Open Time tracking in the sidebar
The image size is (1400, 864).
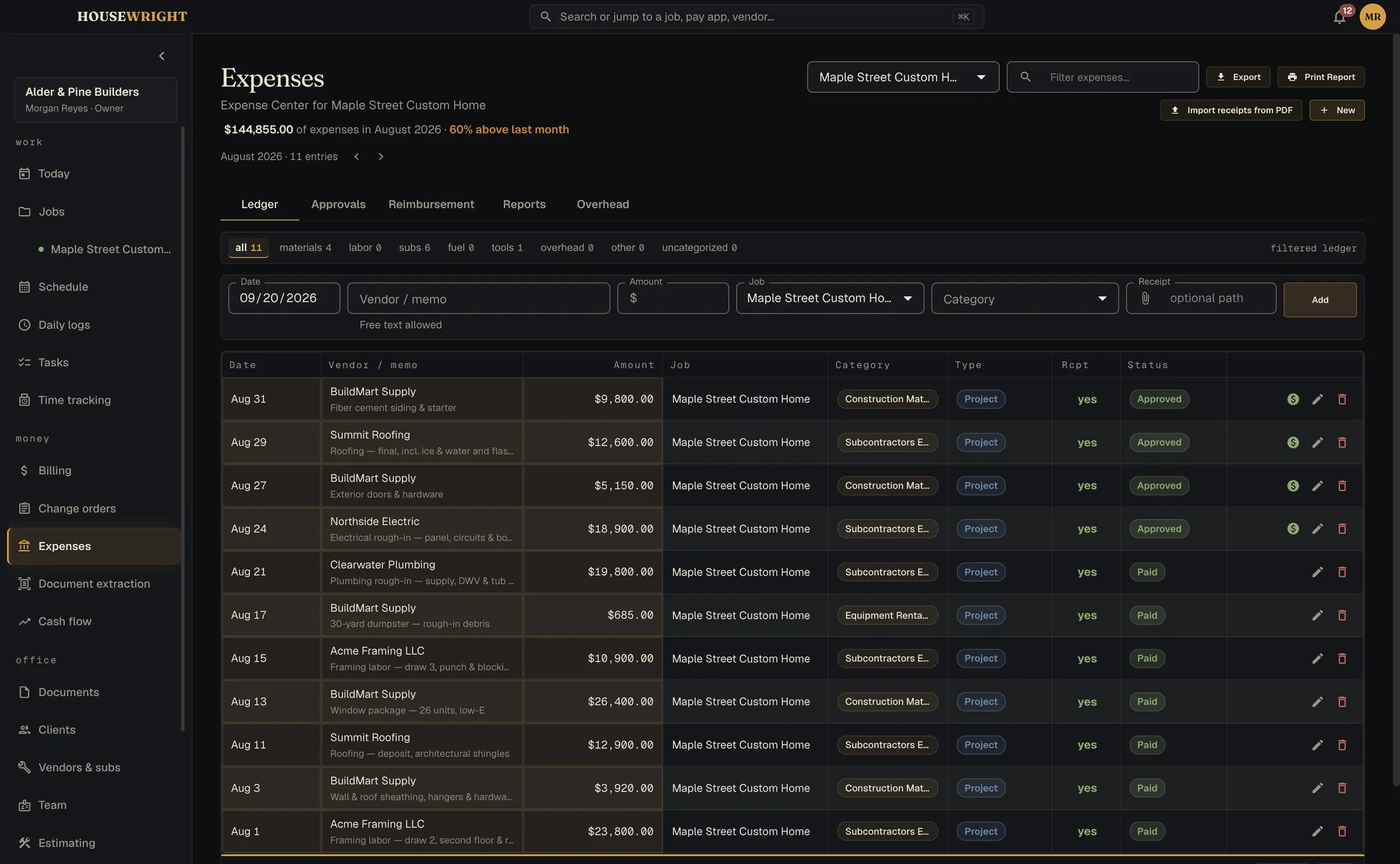pos(94,400)
